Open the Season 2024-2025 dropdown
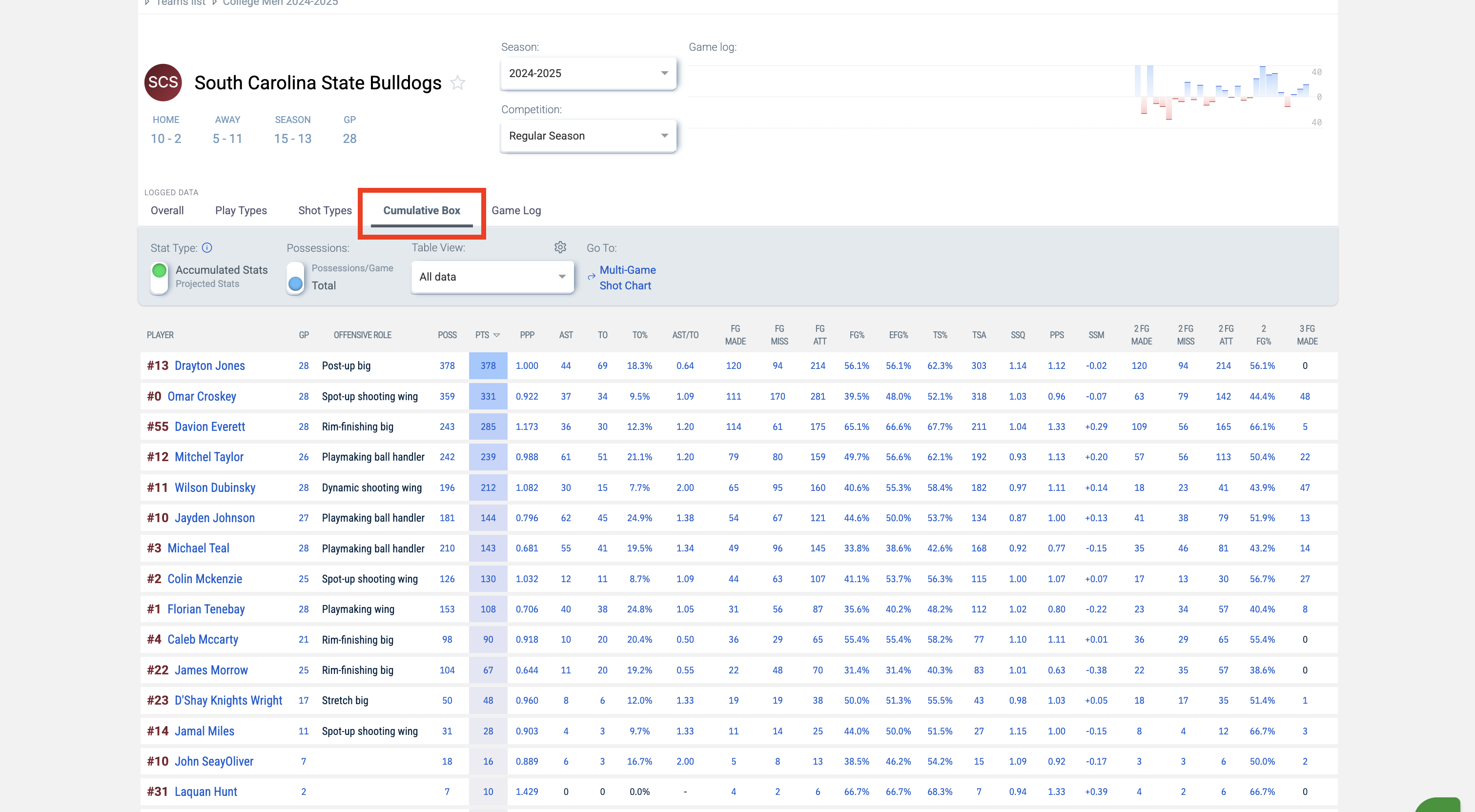Screen dimensions: 1475x812 pos(588,73)
